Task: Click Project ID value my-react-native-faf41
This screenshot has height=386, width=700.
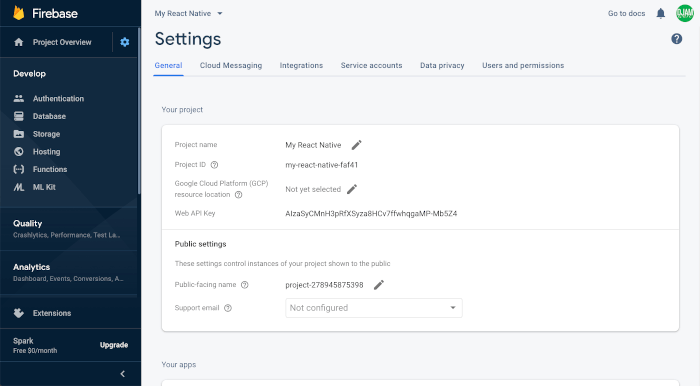Action: 321,165
